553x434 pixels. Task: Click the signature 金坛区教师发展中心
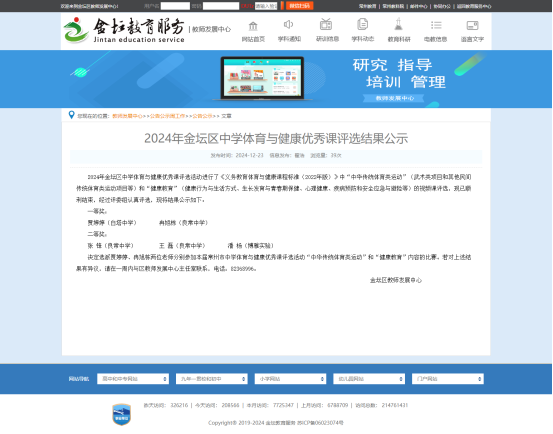pyautogui.click(x=395, y=280)
